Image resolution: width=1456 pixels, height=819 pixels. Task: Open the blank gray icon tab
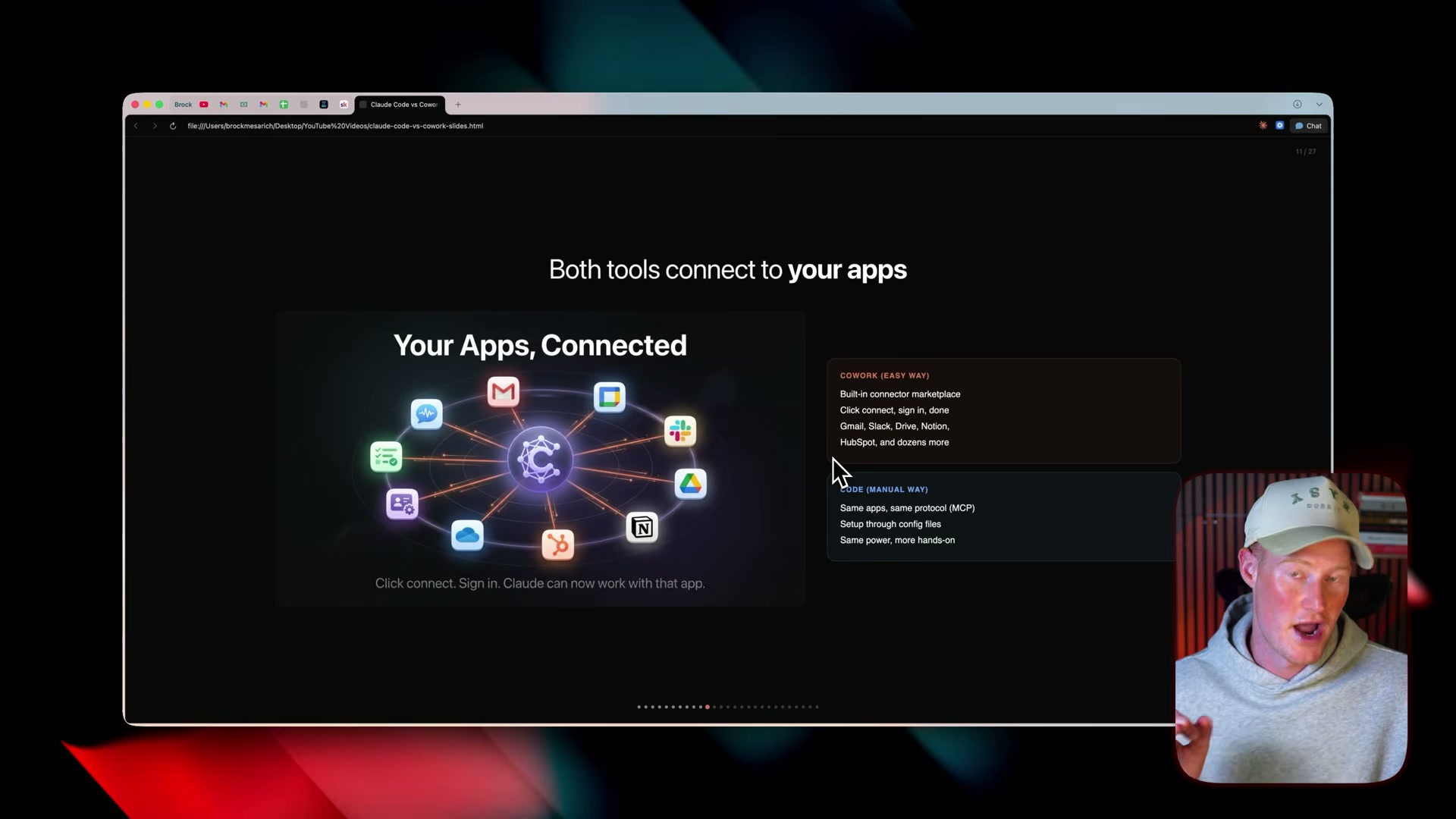click(x=303, y=105)
